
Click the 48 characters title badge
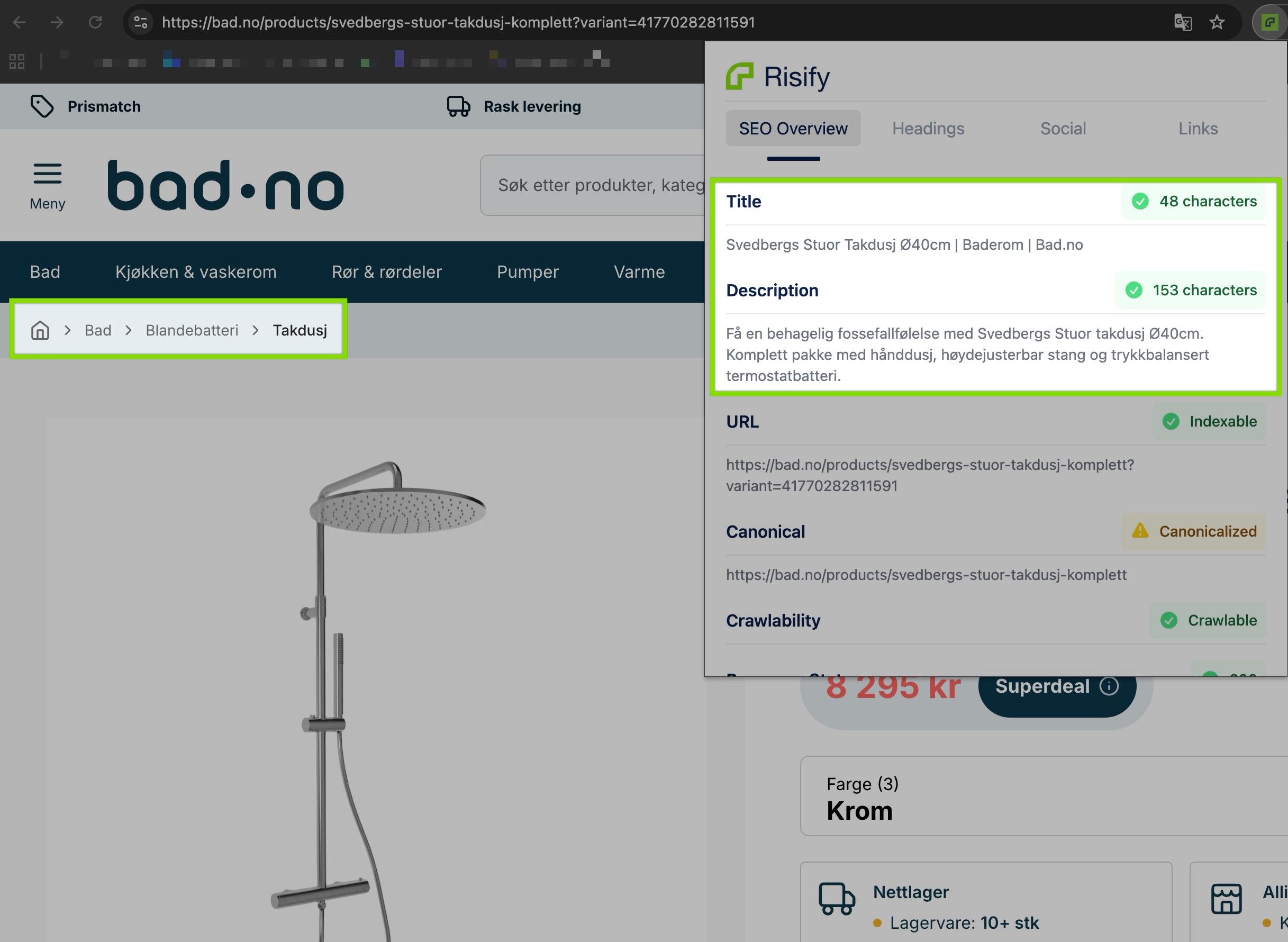1193,201
